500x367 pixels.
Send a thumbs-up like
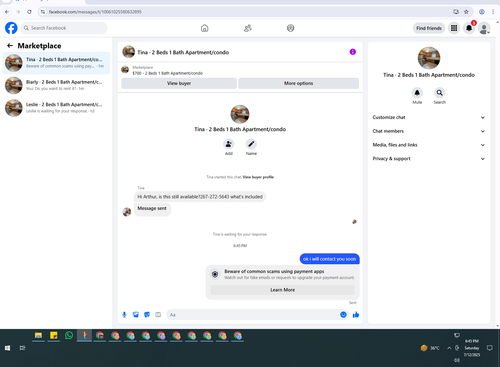pos(356,315)
